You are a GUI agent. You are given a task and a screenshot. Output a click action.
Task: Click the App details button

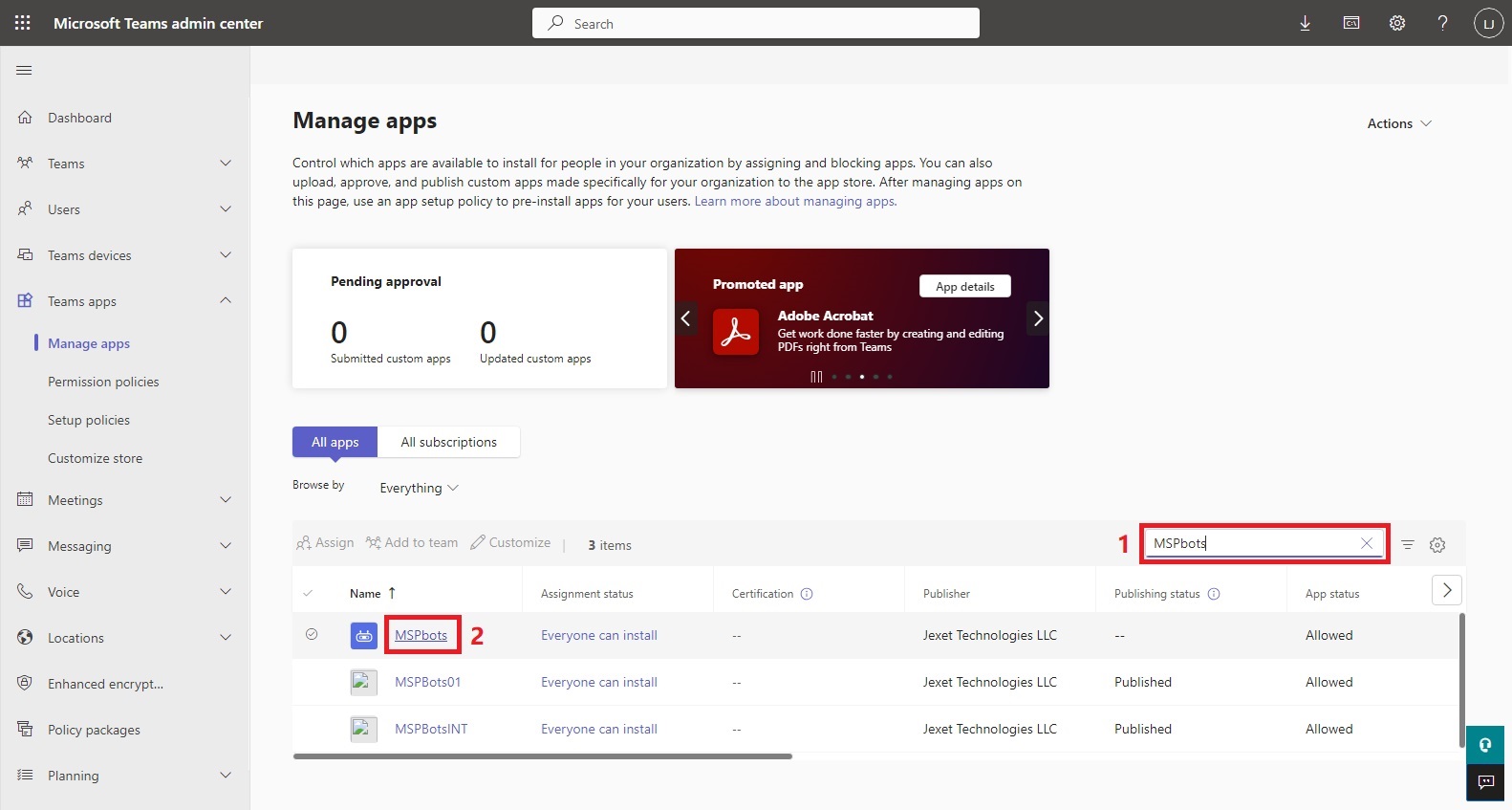tap(964, 286)
